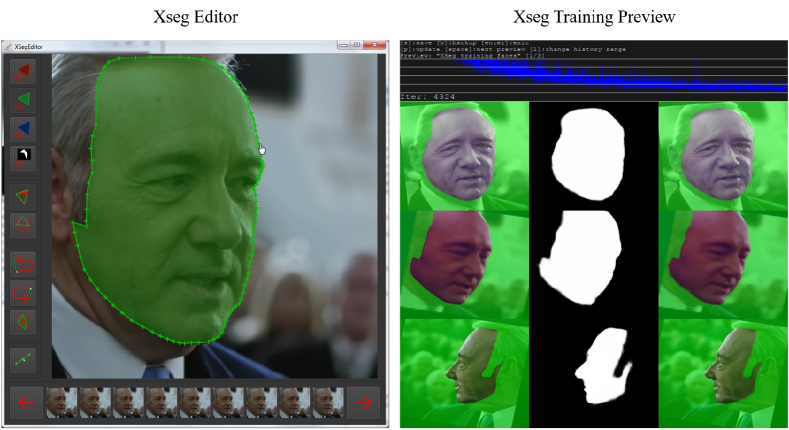Click the blue loss history graph
The height and width of the screenshot is (430, 789).
pyautogui.click(x=594, y=75)
